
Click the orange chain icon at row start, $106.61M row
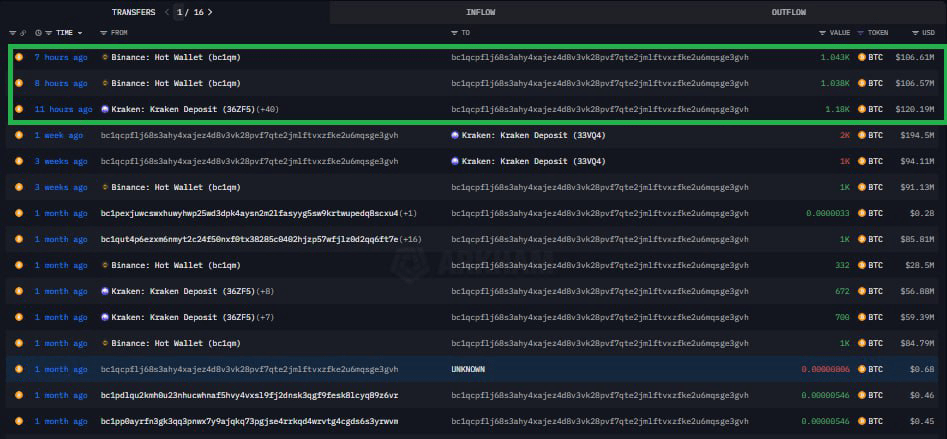tap(19, 57)
